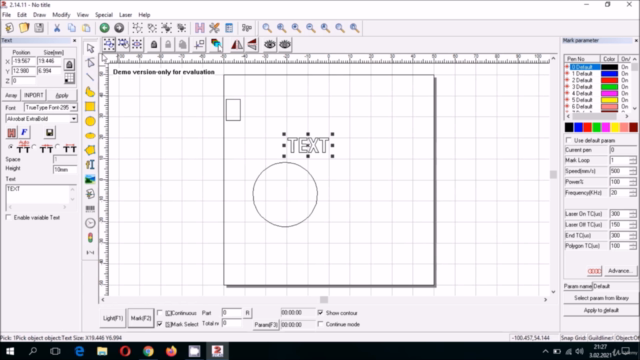
Task: Click the green Undo arrow icon
Action: pyautogui.click(x=104, y=28)
